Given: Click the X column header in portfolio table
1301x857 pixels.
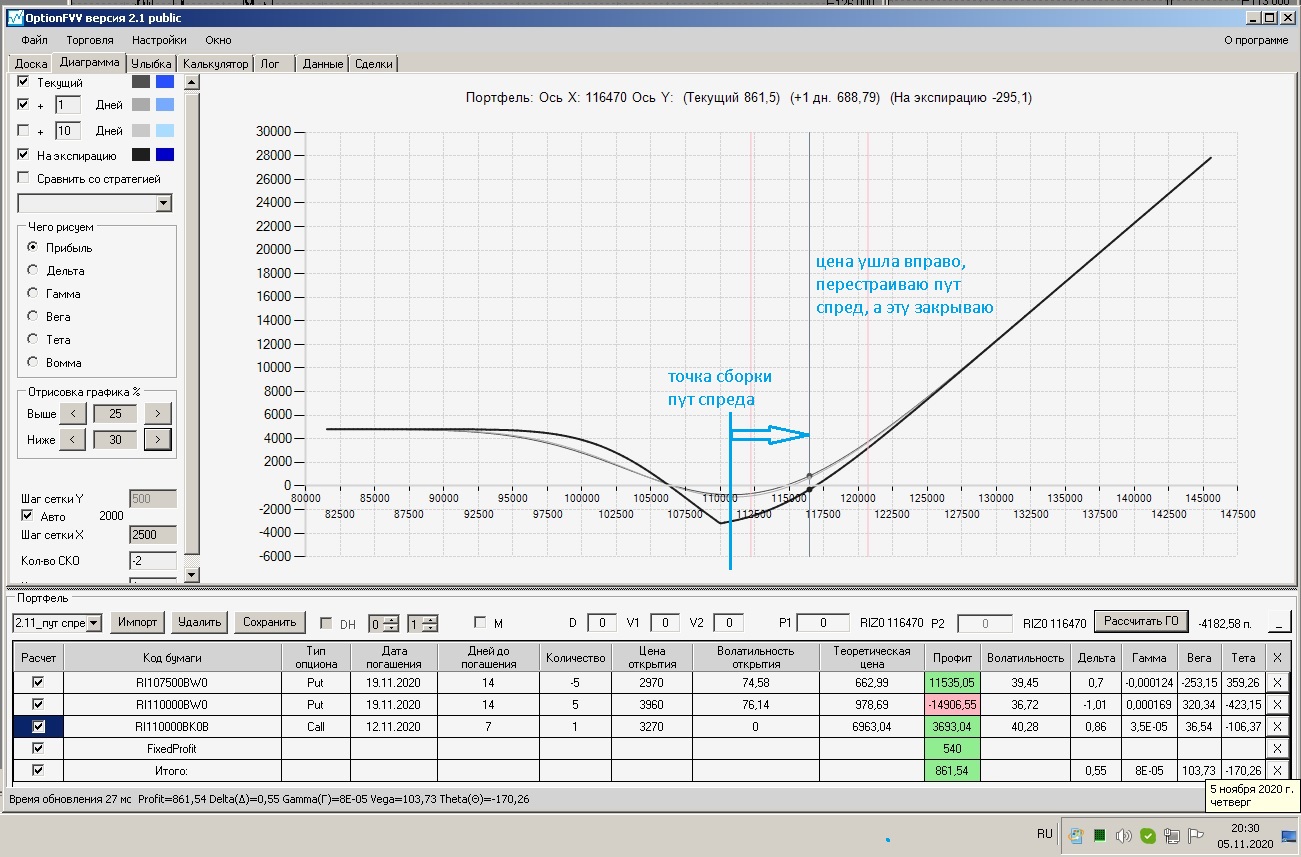Looking at the screenshot, I should coord(1276,657).
